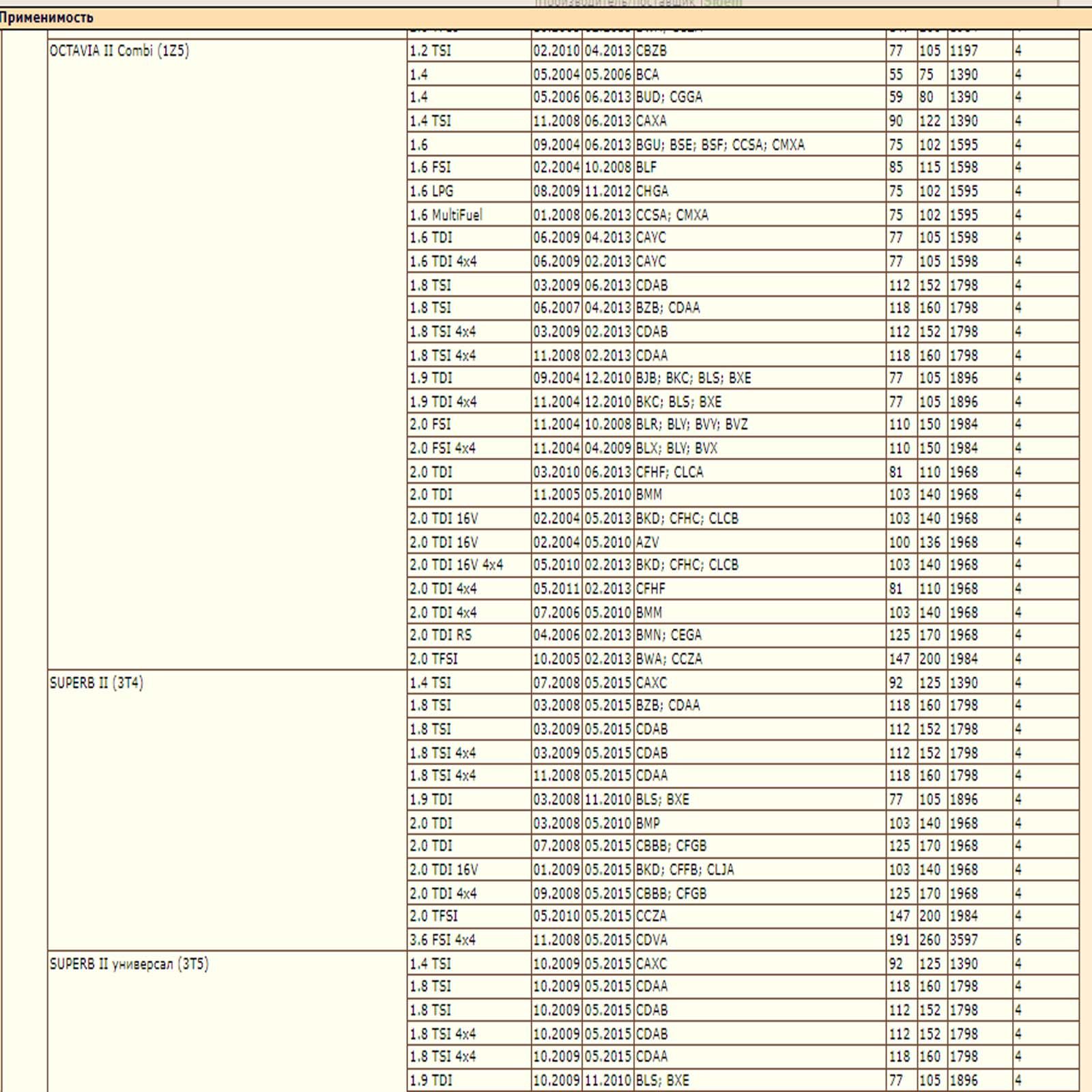
Task: Select the SUPERB II универсал (3T5) model cell
Action: coord(227,1022)
